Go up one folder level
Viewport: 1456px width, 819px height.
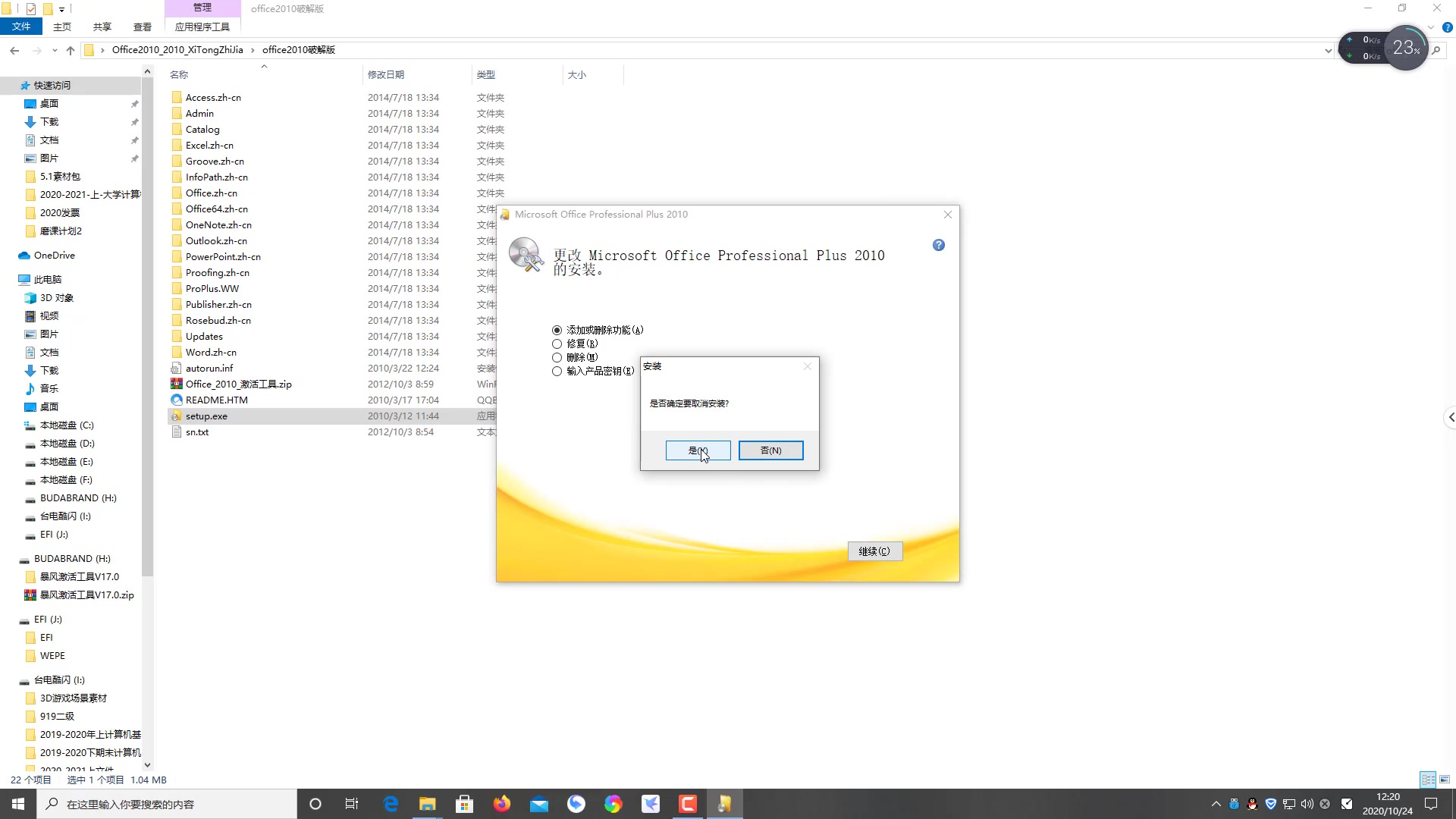(x=71, y=50)
